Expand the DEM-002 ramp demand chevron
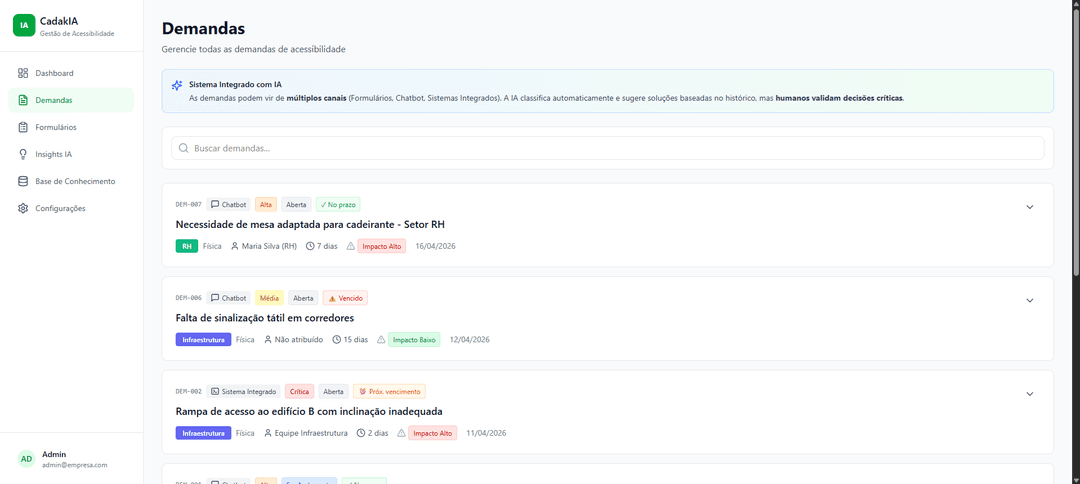 click(x=1030, y=394)
